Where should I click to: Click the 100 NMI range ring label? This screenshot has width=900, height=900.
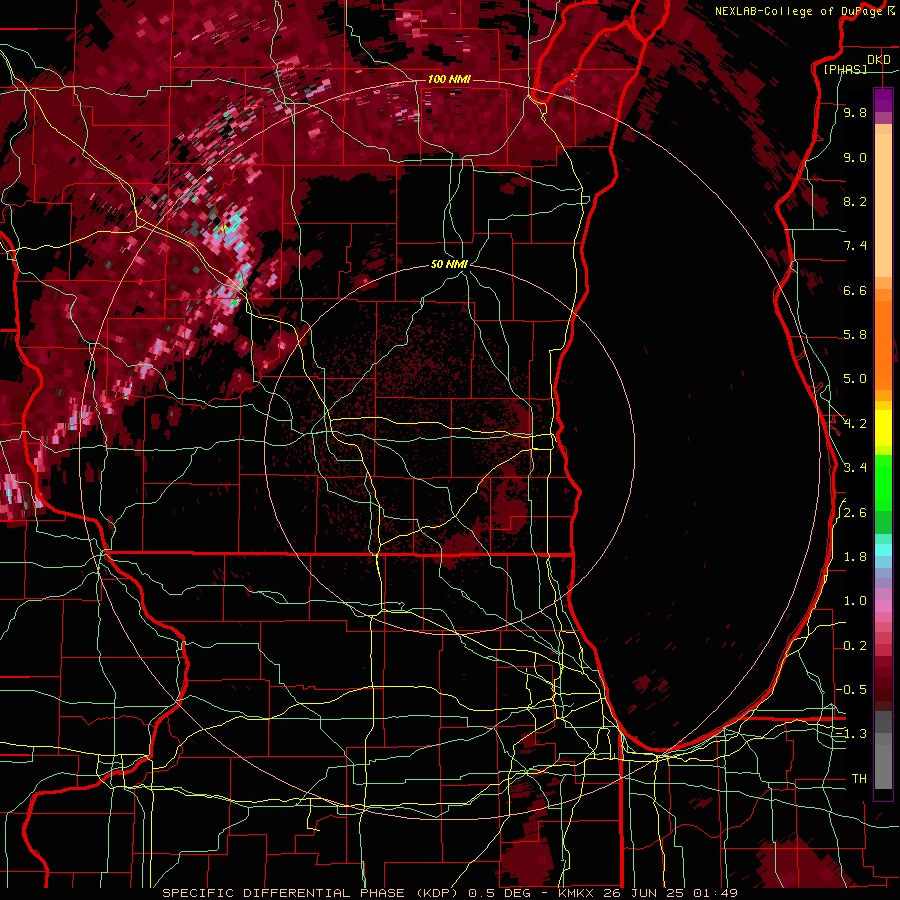pyautogui.click(x=449, y=79)
